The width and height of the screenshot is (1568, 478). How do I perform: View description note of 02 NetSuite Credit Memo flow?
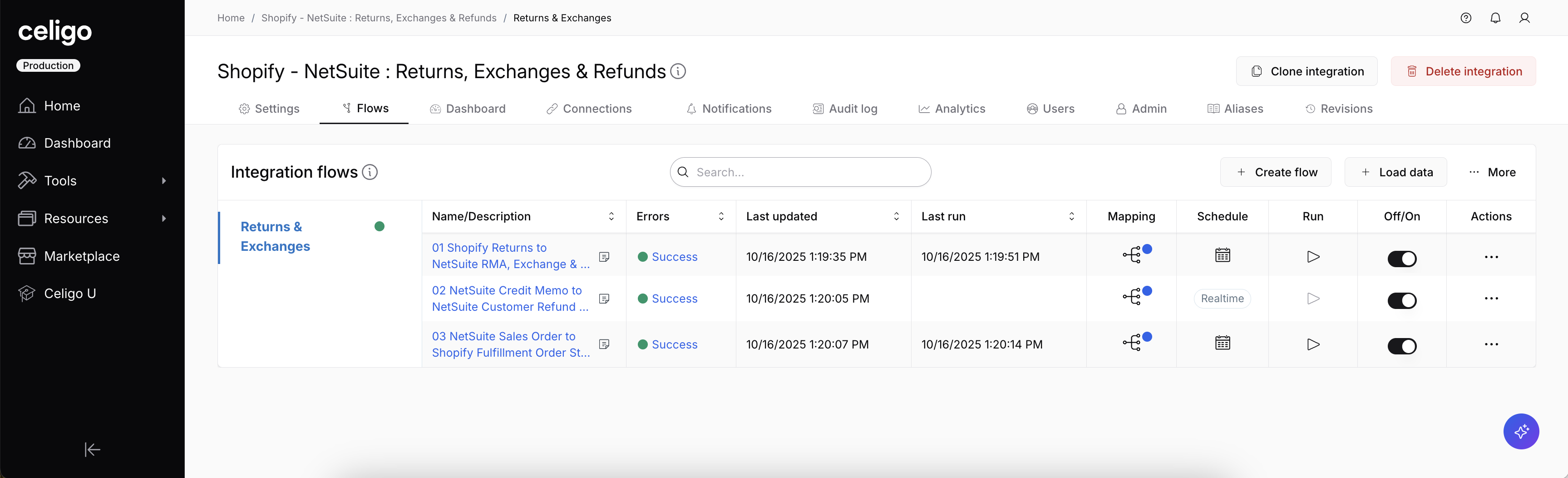(604, 299)
